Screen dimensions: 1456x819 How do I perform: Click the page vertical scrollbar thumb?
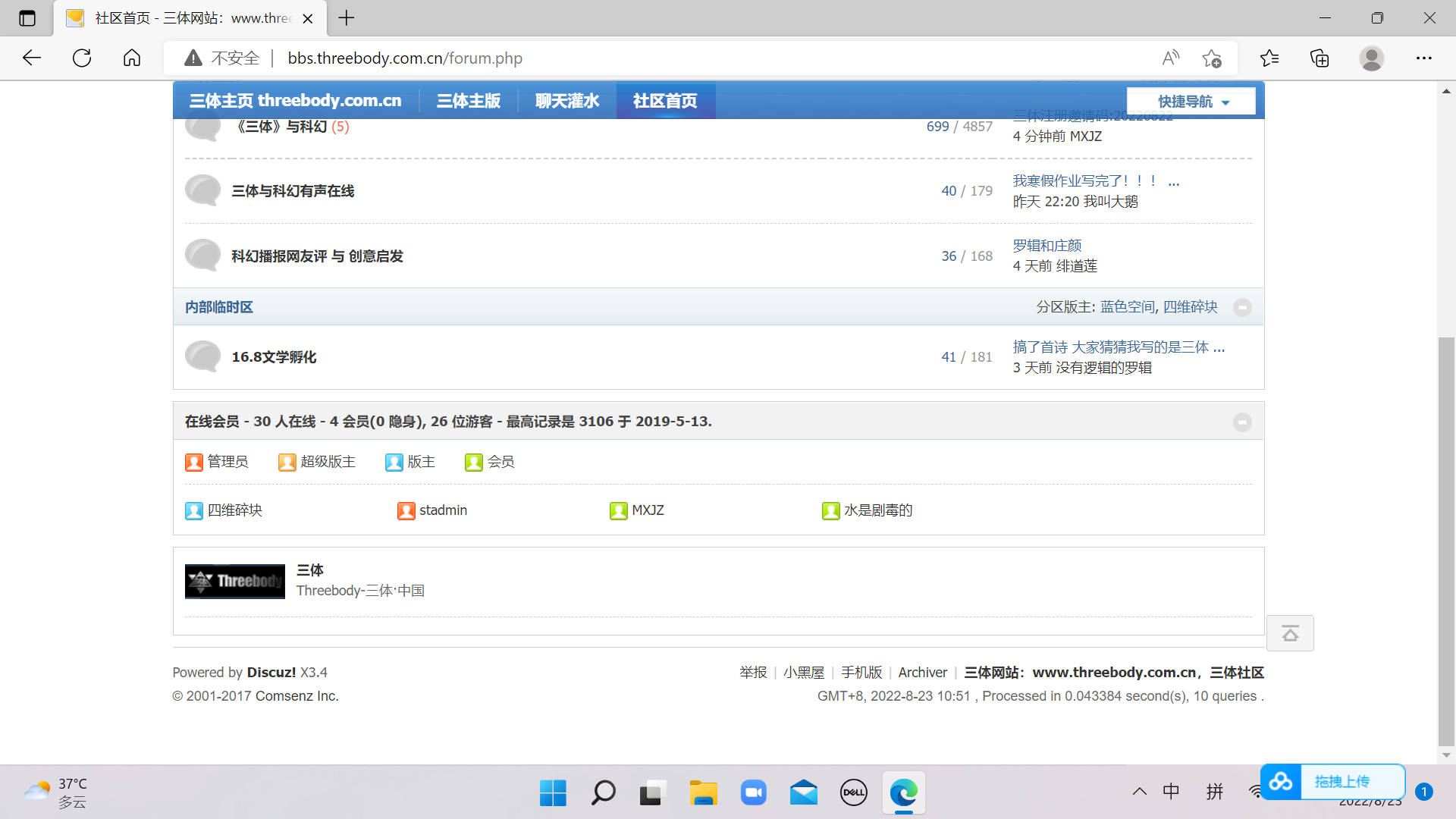[1446, 542]
